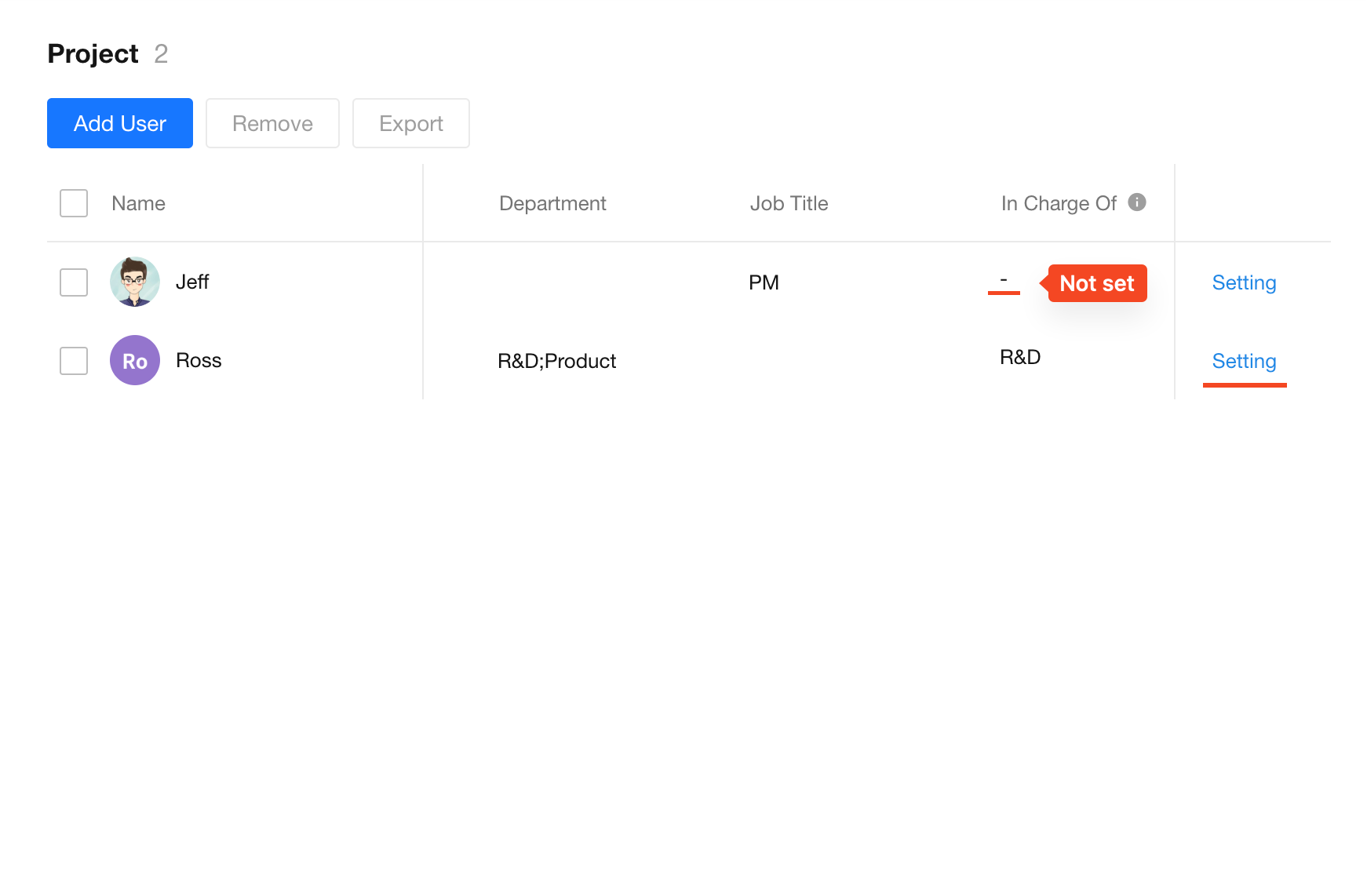Click Ross's purple Ro avatar
The width and height of the screenshot is (1367, 896).
click(x=135, y=360)
